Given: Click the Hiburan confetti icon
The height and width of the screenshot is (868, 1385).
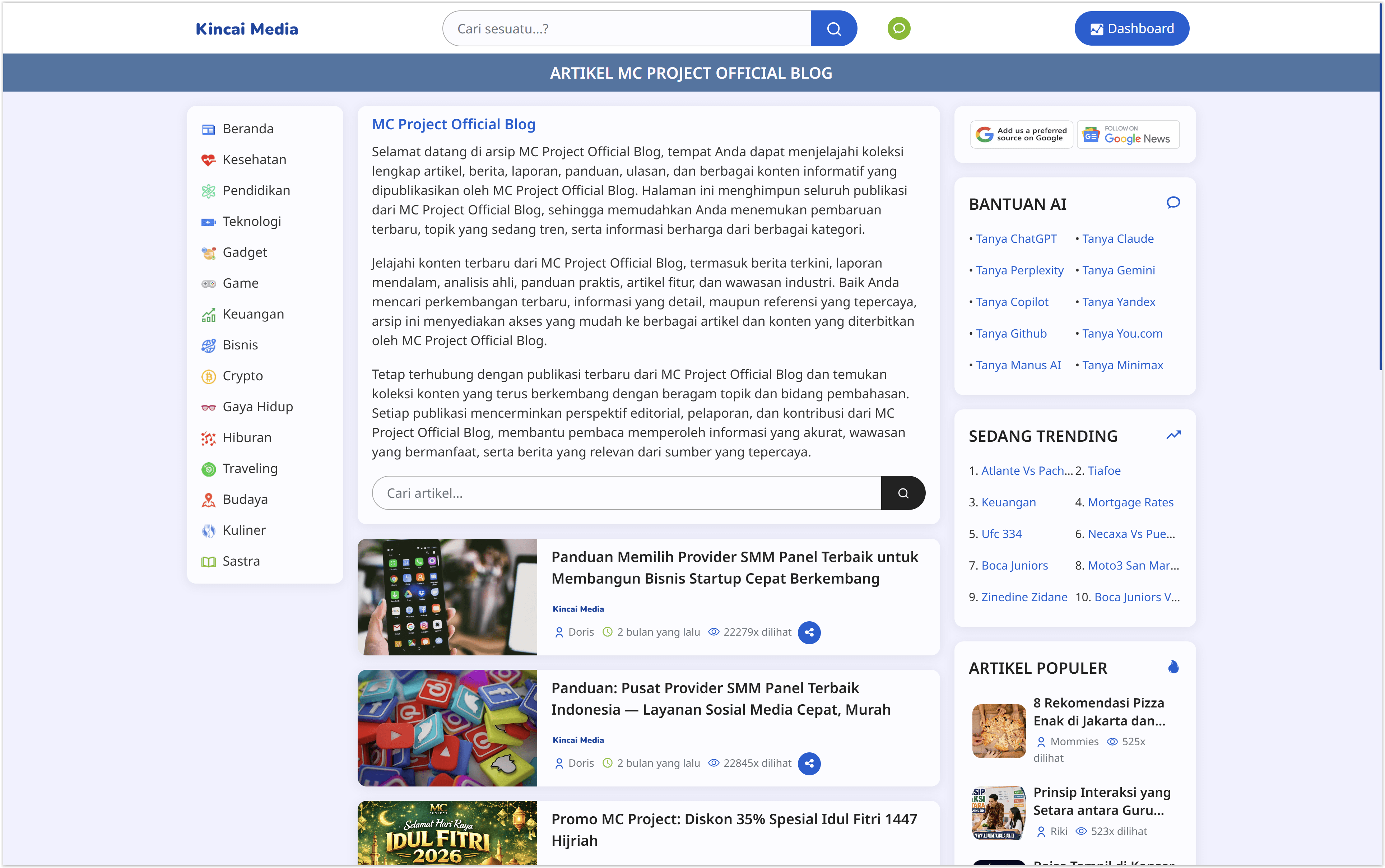Looking at the screenshot, I should 208,438.
